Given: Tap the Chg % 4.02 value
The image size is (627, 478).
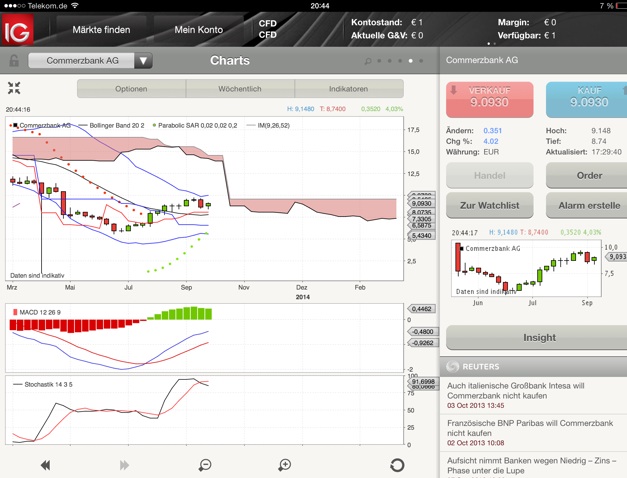Looking at the screenshot, I should tap(491, 141).
